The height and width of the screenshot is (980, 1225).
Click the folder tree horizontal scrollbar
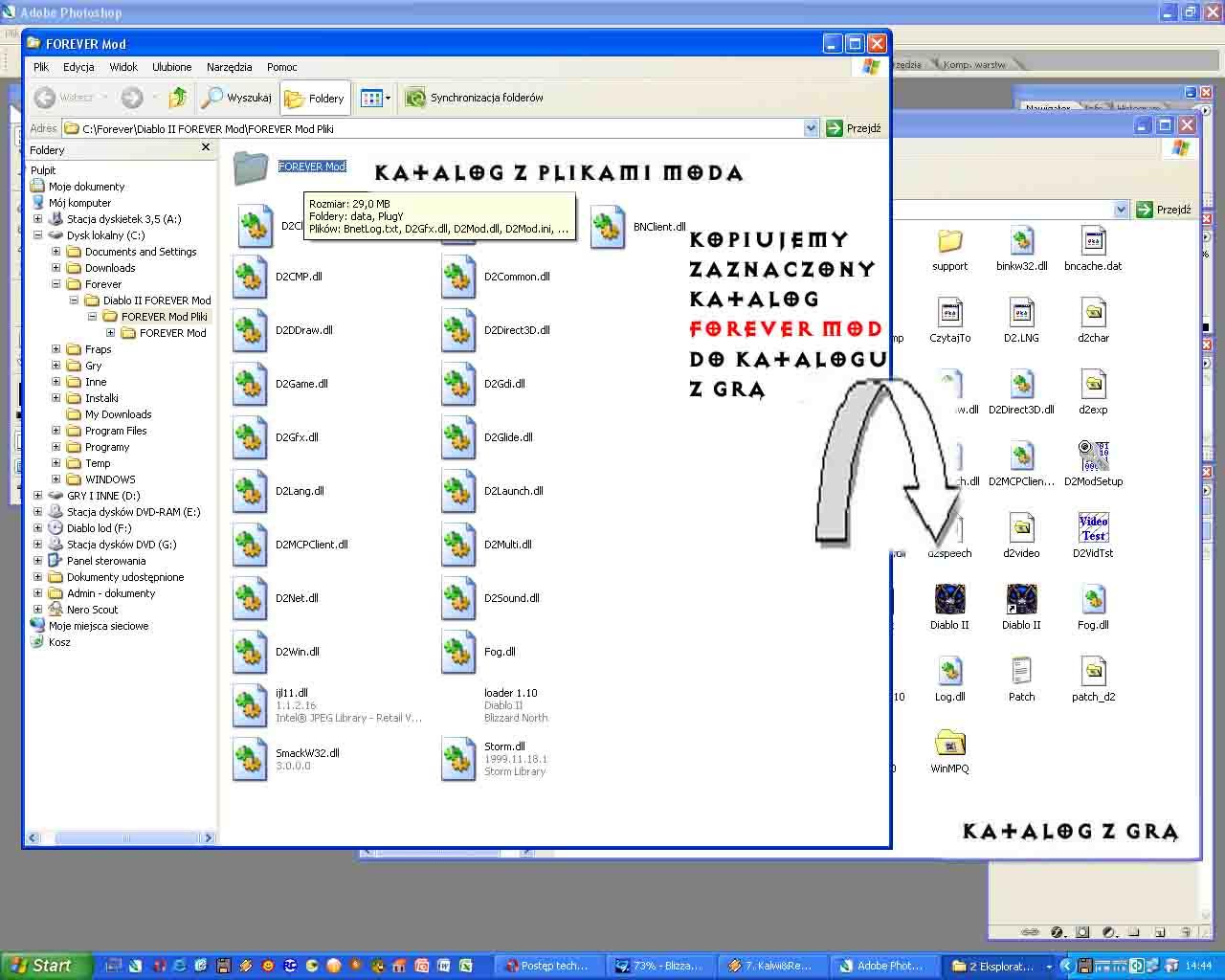[x=120, y=838]
